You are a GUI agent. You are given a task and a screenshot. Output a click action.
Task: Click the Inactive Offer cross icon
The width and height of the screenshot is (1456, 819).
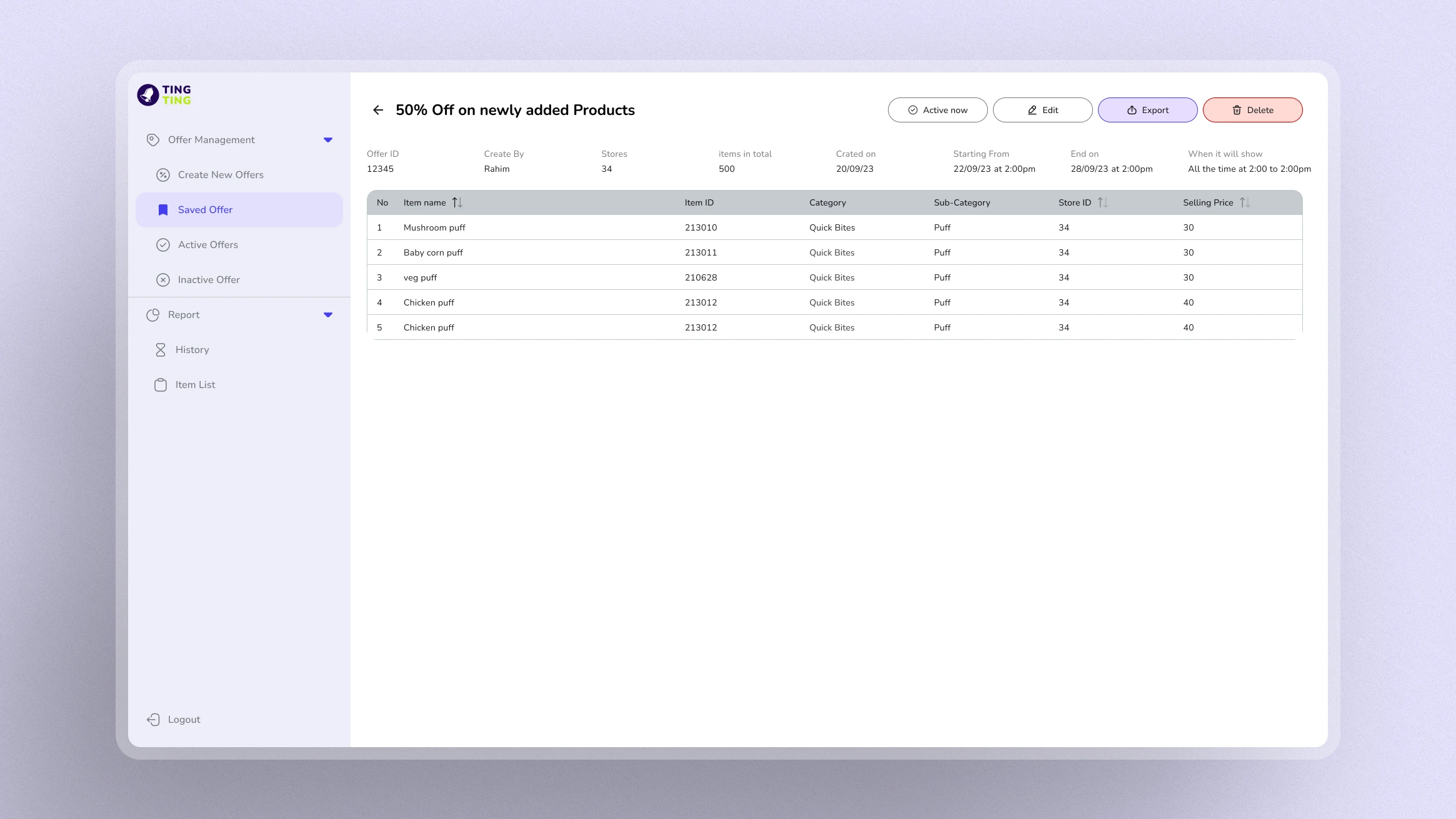click(x=163, y=280)
